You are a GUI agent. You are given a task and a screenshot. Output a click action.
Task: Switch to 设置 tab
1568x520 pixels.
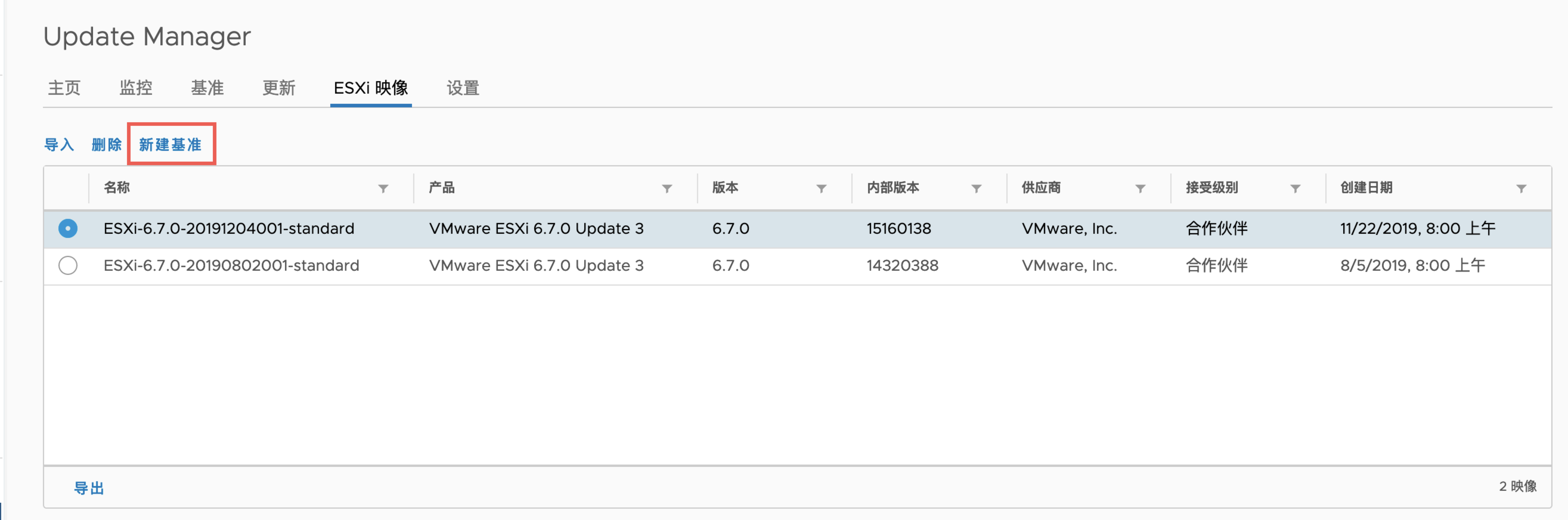463,88
